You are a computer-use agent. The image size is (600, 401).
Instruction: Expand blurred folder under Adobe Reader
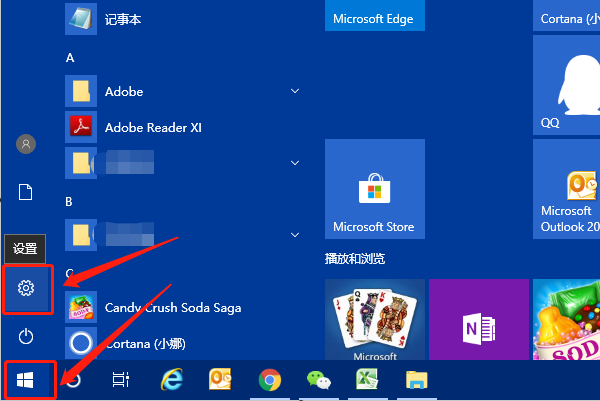(295, 163)
